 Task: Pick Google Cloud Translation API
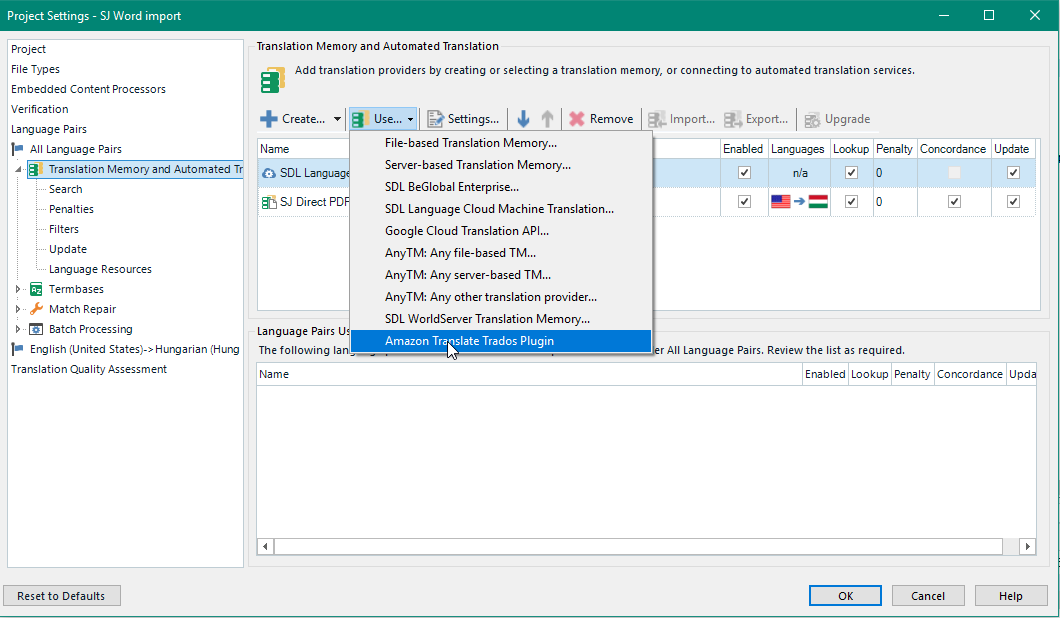pyautogui.click(x=501, y=231)
